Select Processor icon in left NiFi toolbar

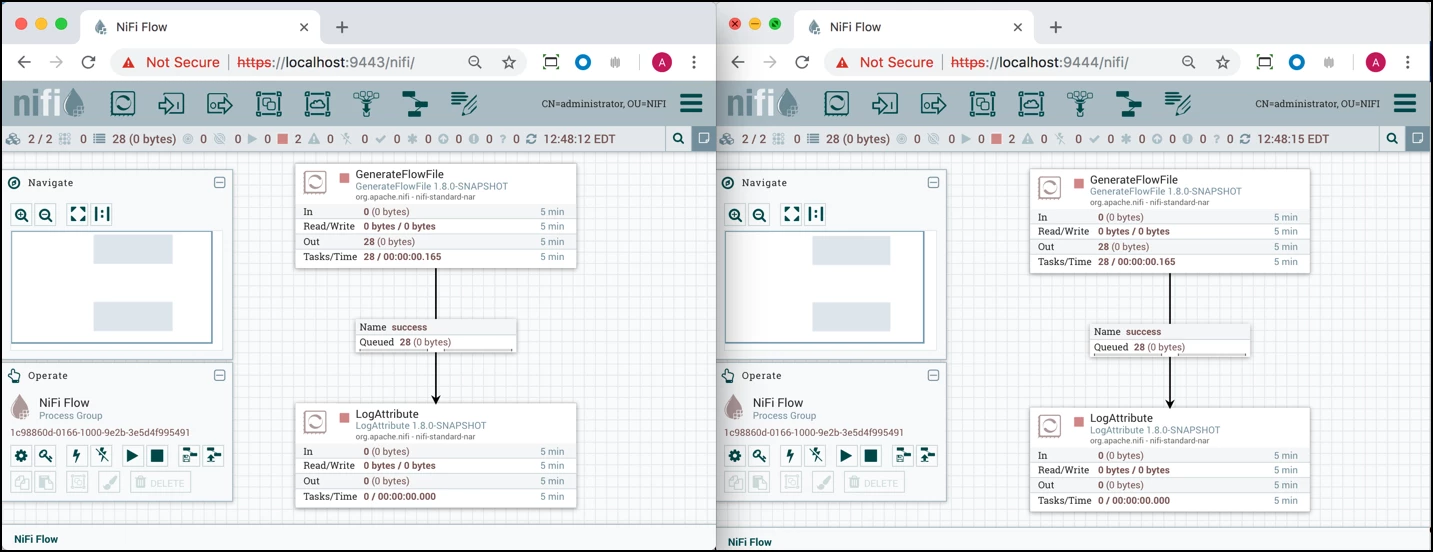[123, 103]
